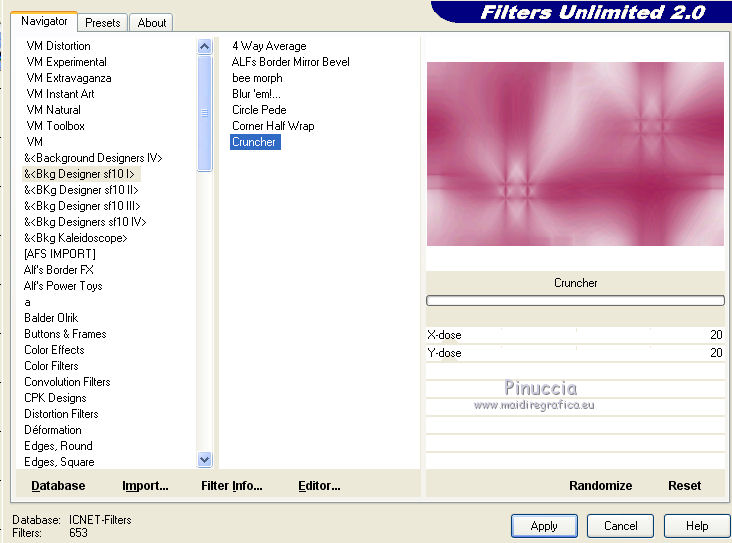Image resolution: width=732 pixels, height=543 pixels.
Task: Open Filter Info...
Action: (x=232, y=486)
